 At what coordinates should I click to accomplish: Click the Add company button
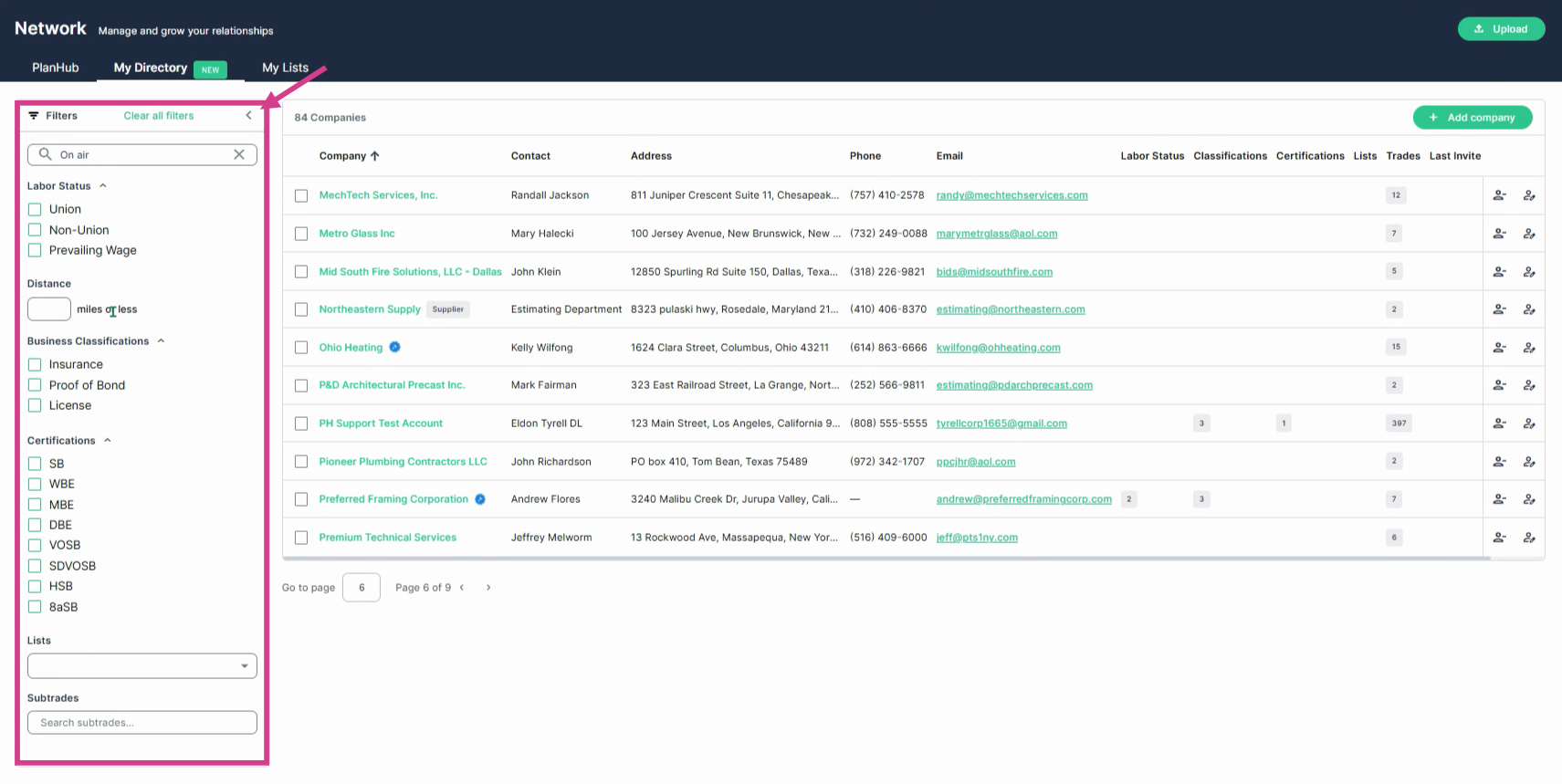tap(1473, 118)
